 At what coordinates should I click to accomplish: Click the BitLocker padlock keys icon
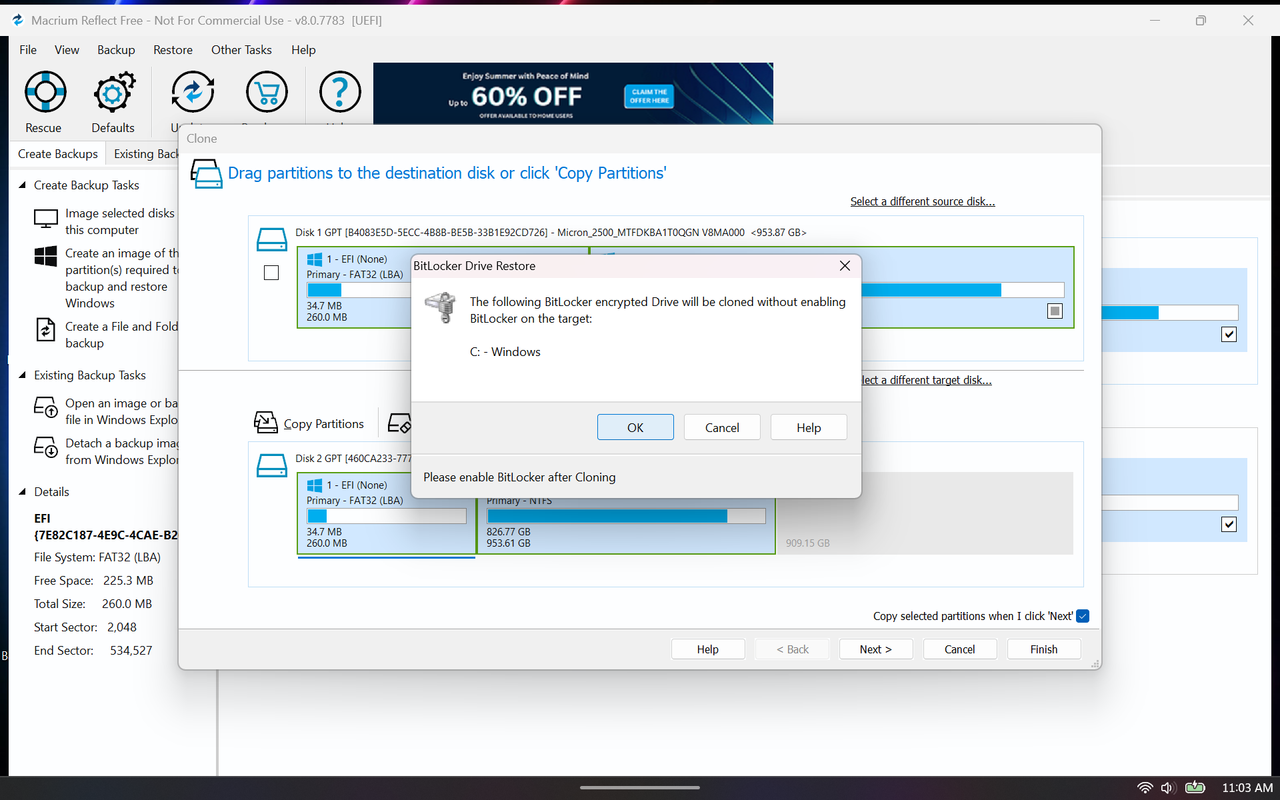pos(440,308)
